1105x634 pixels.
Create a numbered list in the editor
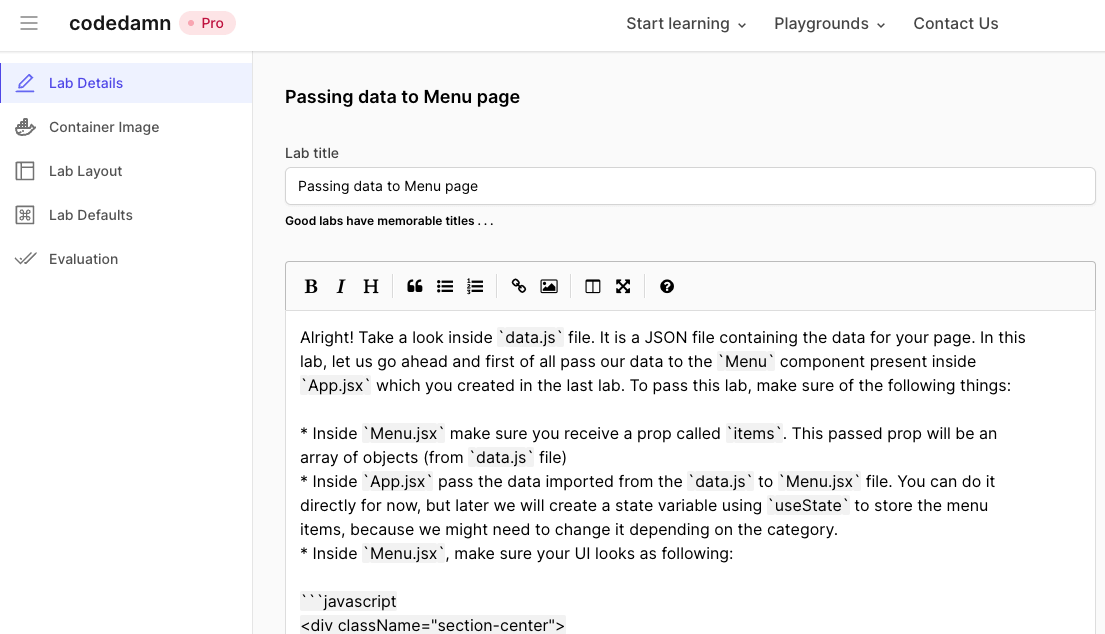point(475,287)
